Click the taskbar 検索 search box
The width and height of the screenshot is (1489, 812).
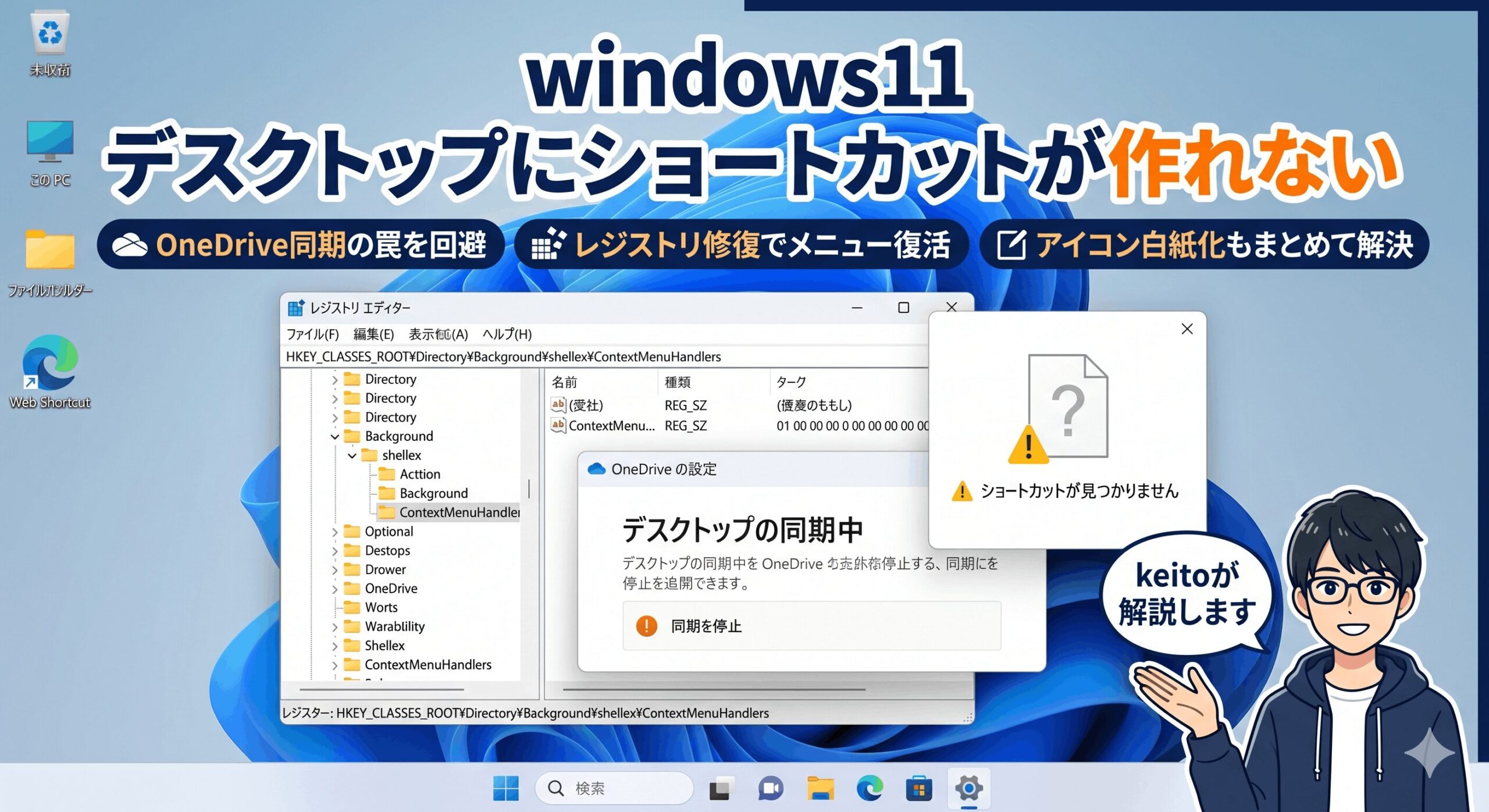coord(614,789)
